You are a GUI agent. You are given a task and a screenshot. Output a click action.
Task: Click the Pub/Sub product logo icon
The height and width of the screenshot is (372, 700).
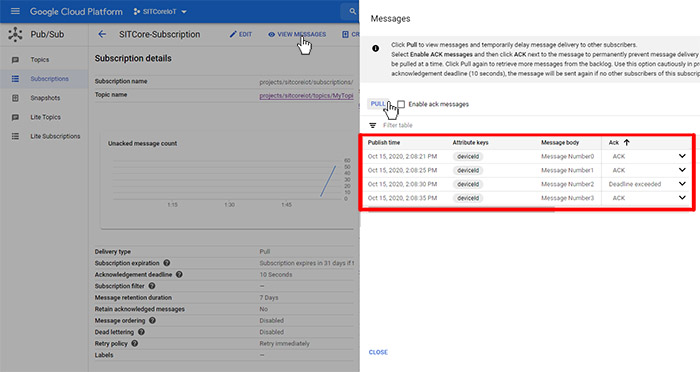coord(15,34)
